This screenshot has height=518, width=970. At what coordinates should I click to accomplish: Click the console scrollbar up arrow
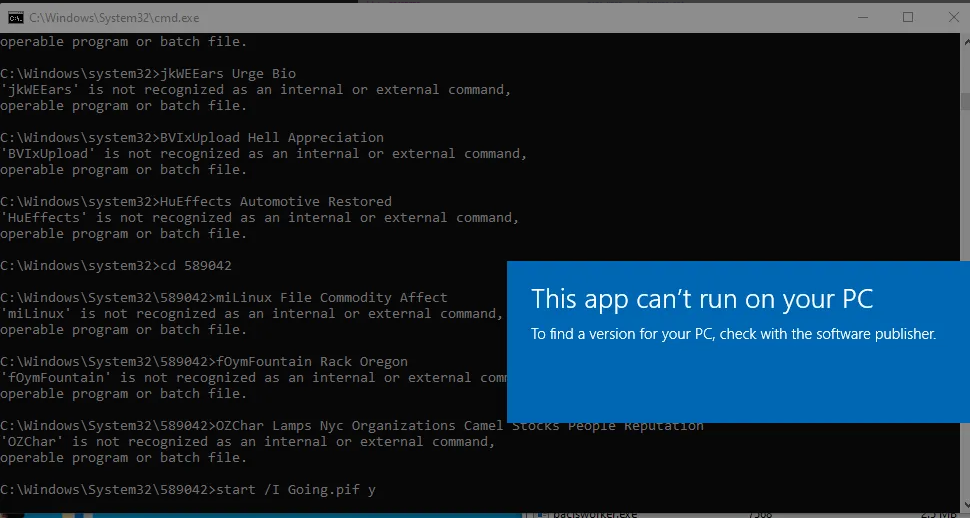(966, 41)
